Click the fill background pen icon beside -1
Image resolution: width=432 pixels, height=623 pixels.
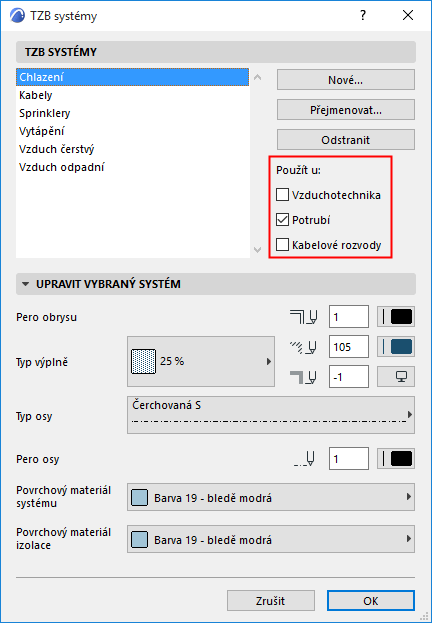(304, 377)
